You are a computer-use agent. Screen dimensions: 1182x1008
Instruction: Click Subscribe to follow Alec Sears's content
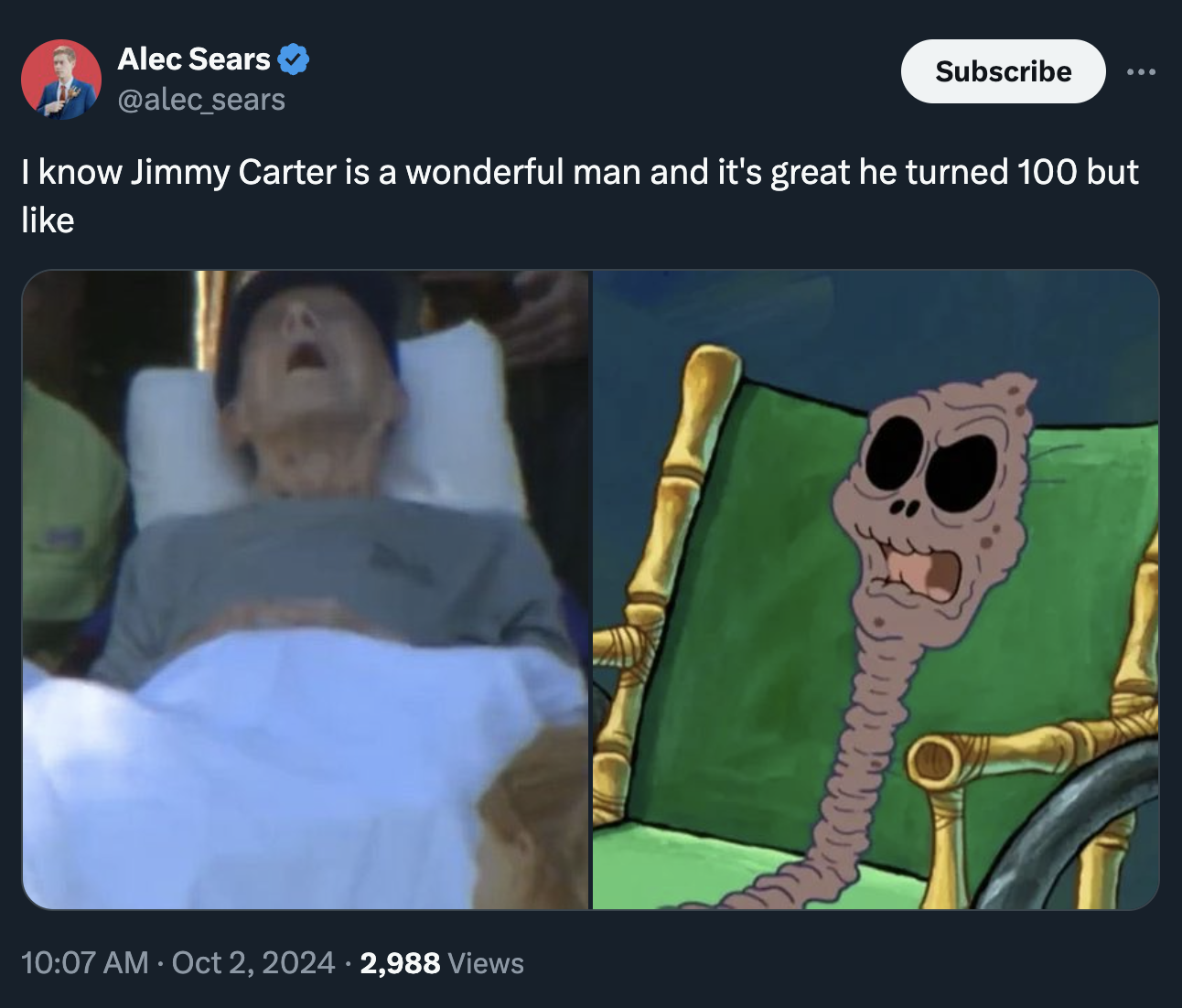click(1003, 71)
